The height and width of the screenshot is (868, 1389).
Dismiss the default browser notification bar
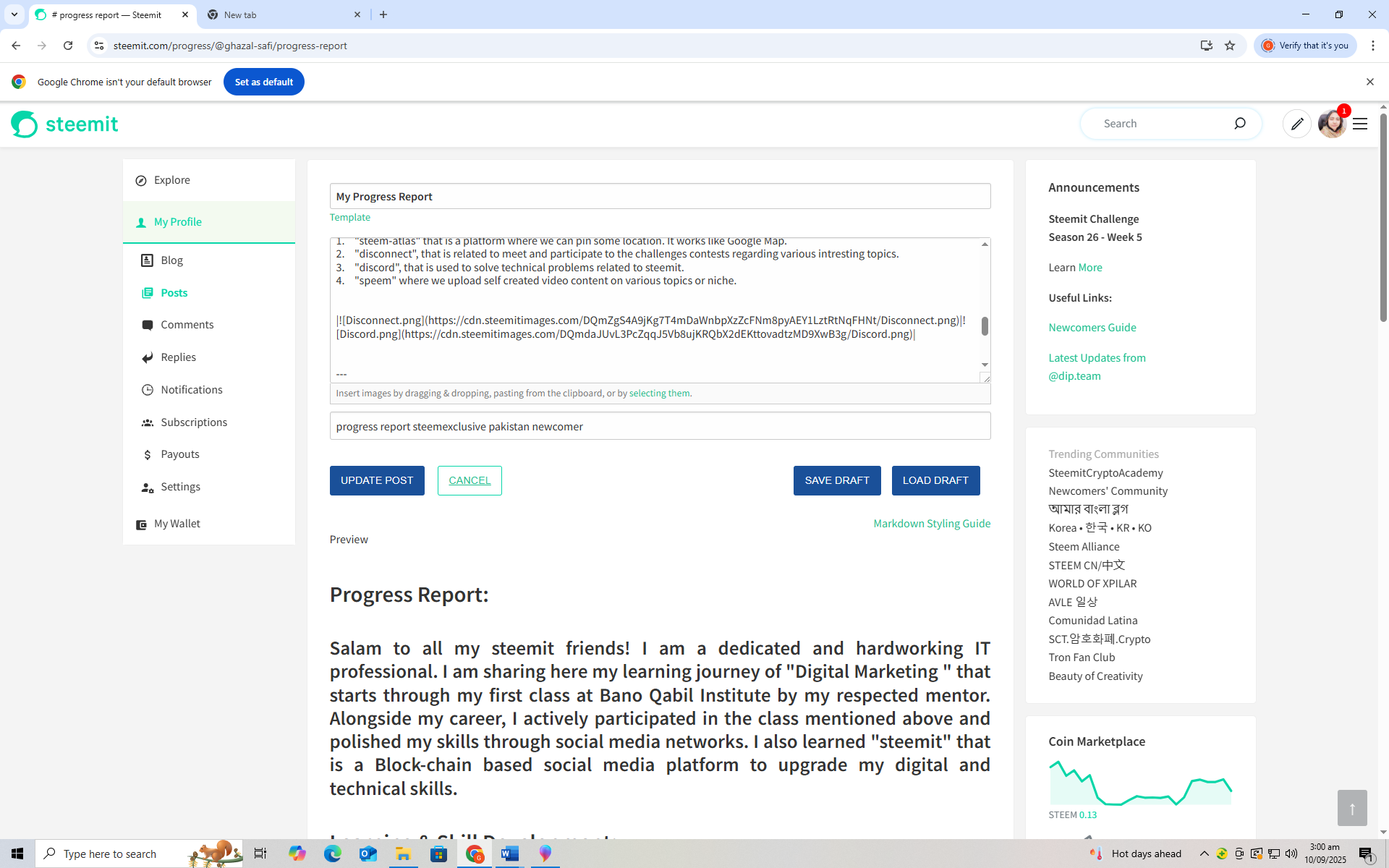pyautogui.click(x=1369, y=82)
